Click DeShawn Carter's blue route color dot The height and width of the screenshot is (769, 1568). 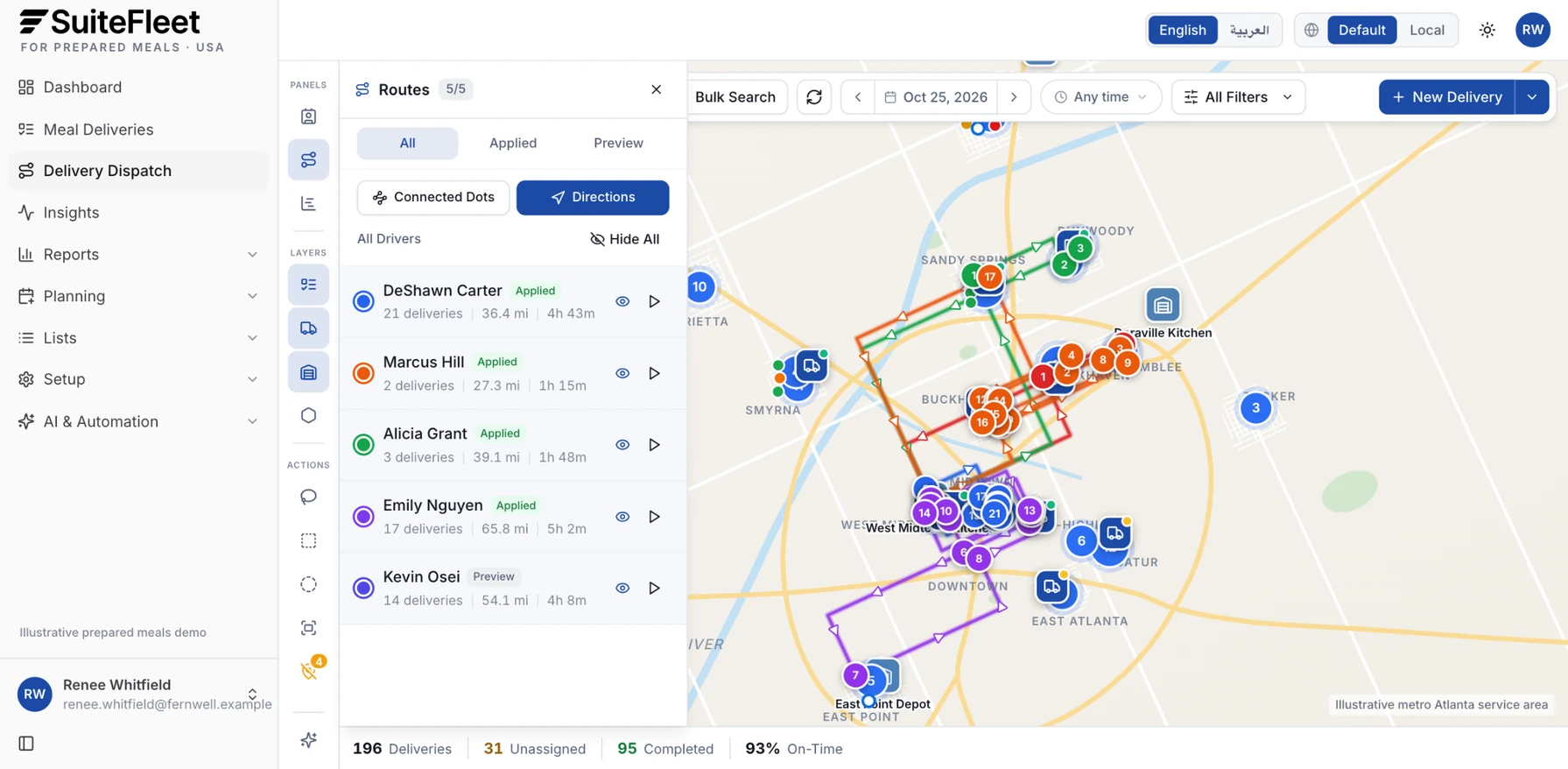click(363, 301)
